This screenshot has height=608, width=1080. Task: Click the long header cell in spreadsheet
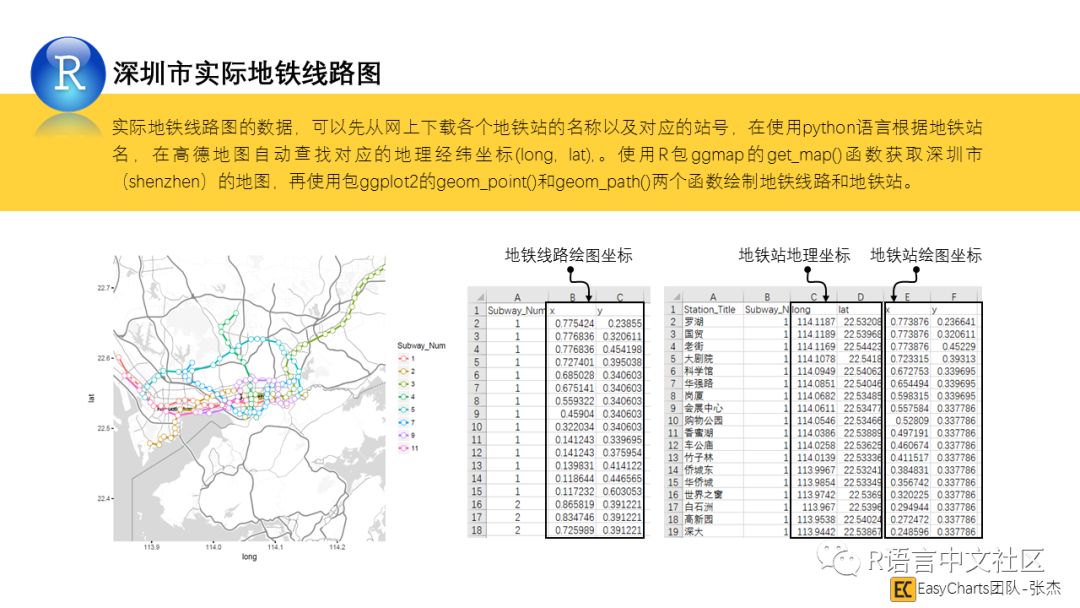(814, 310)
